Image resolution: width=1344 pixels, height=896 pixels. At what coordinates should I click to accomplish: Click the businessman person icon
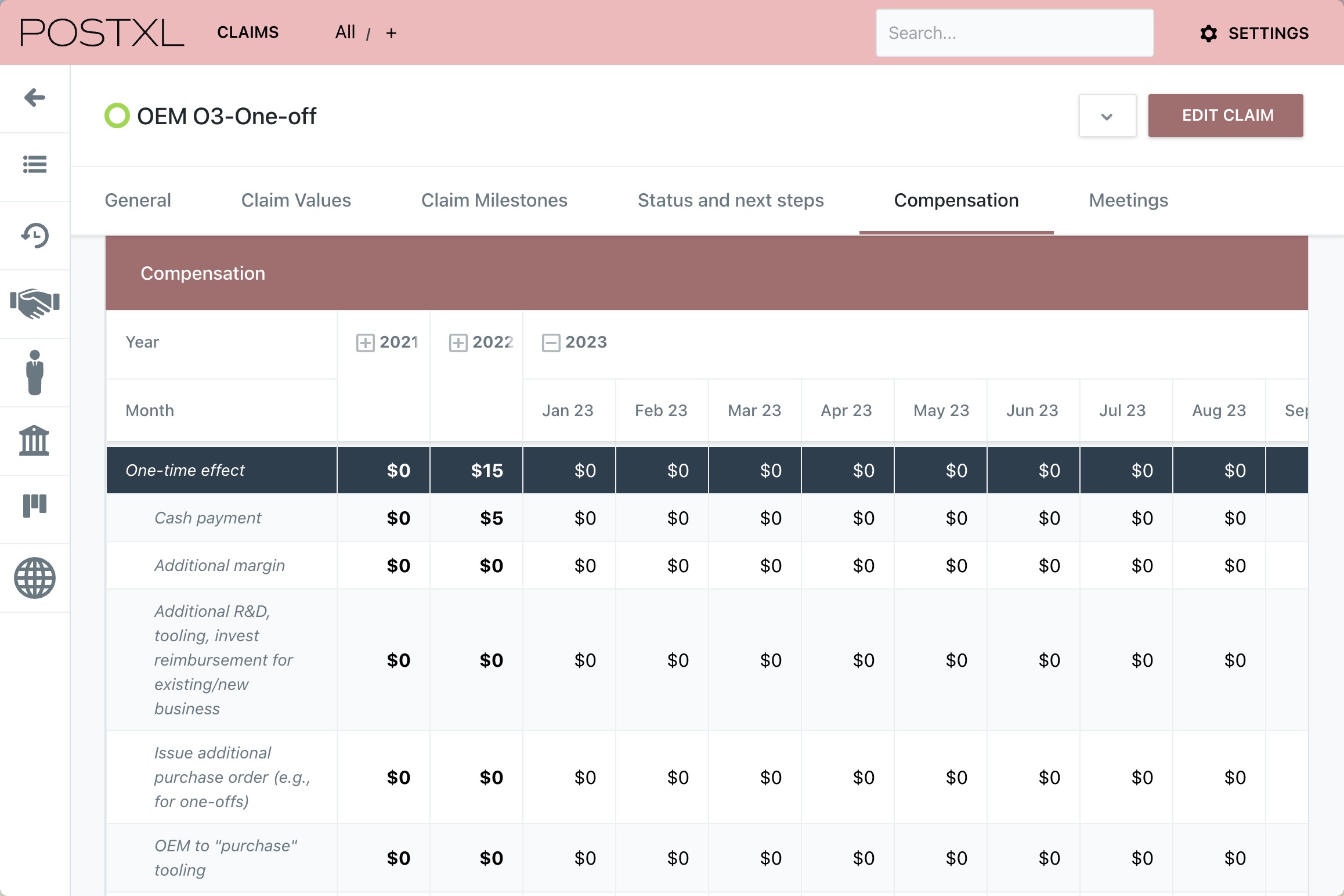tap(35, 373)
